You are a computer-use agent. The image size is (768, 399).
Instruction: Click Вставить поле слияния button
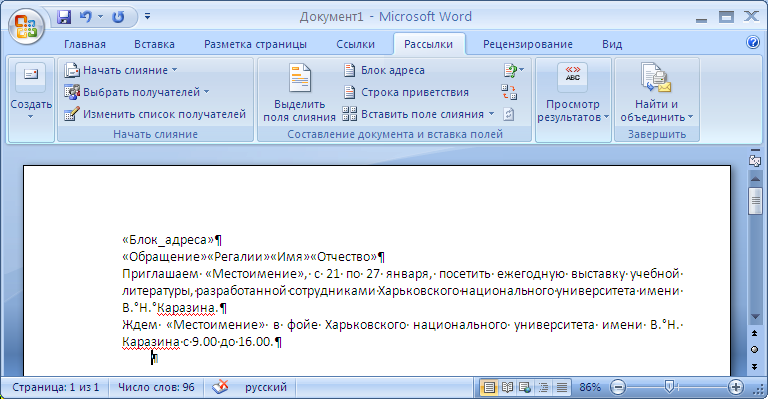pos(413,114)
